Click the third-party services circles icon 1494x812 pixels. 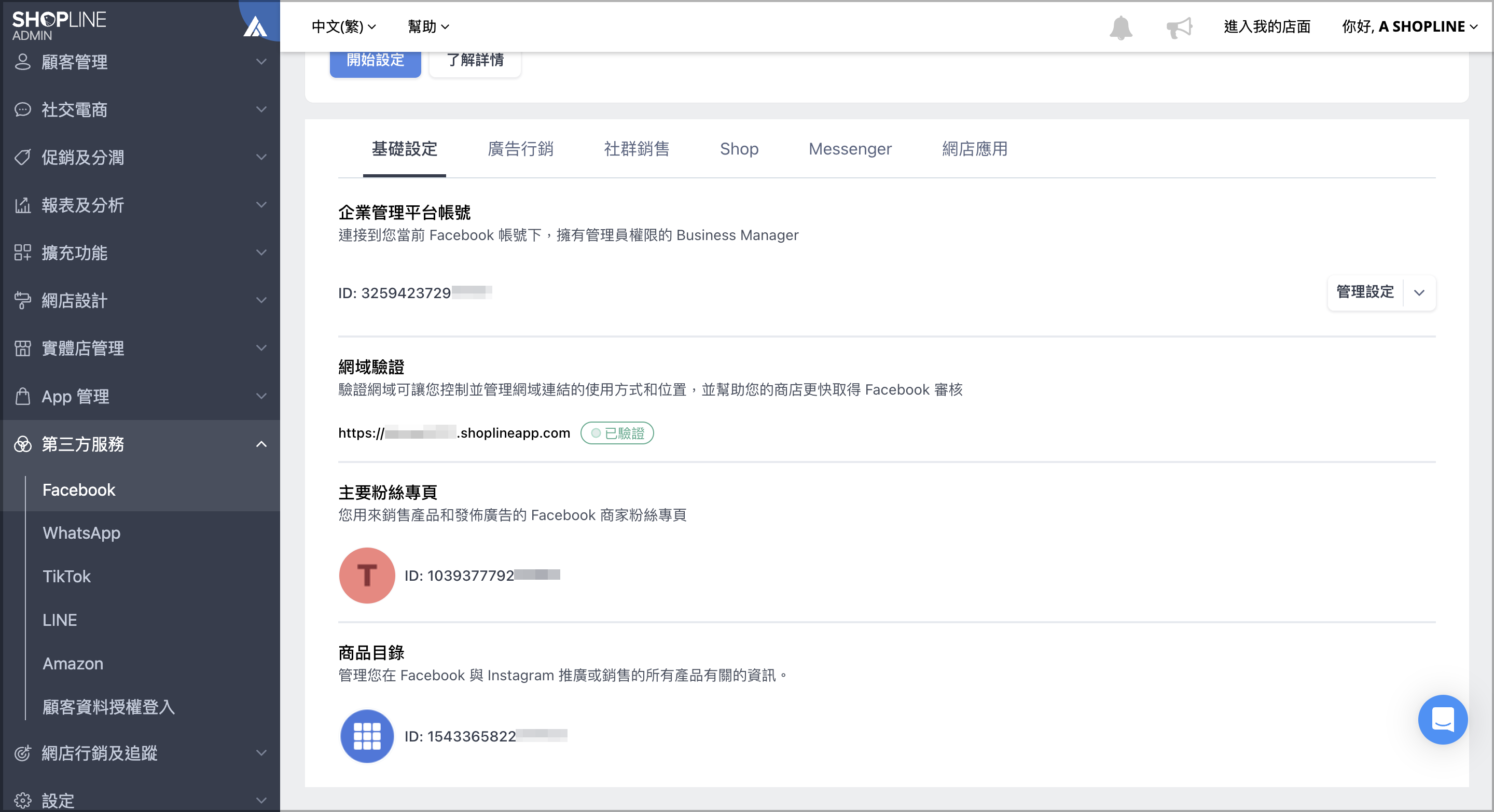click(x=23, y=444)
